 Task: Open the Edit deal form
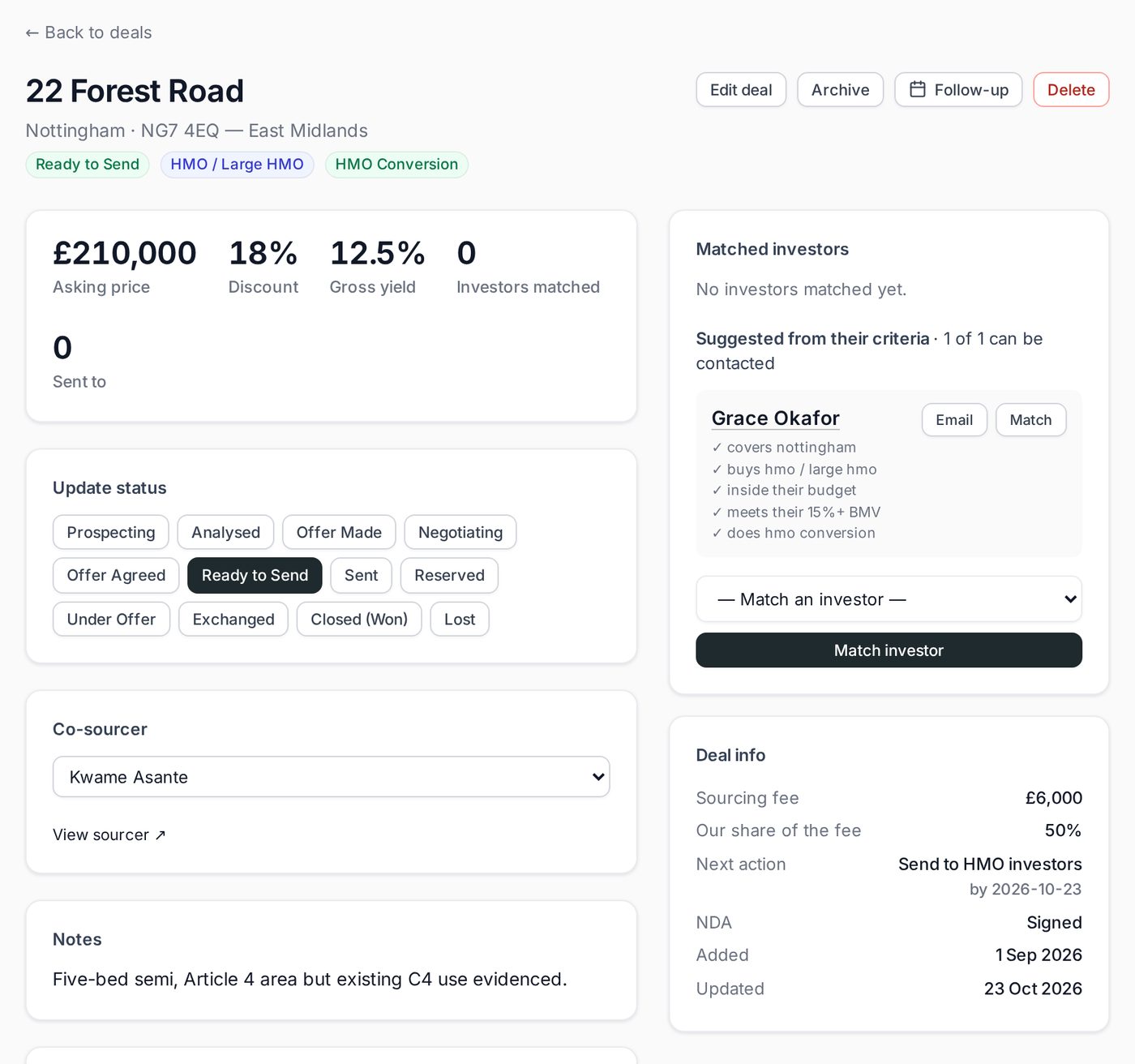pos(741,90)
